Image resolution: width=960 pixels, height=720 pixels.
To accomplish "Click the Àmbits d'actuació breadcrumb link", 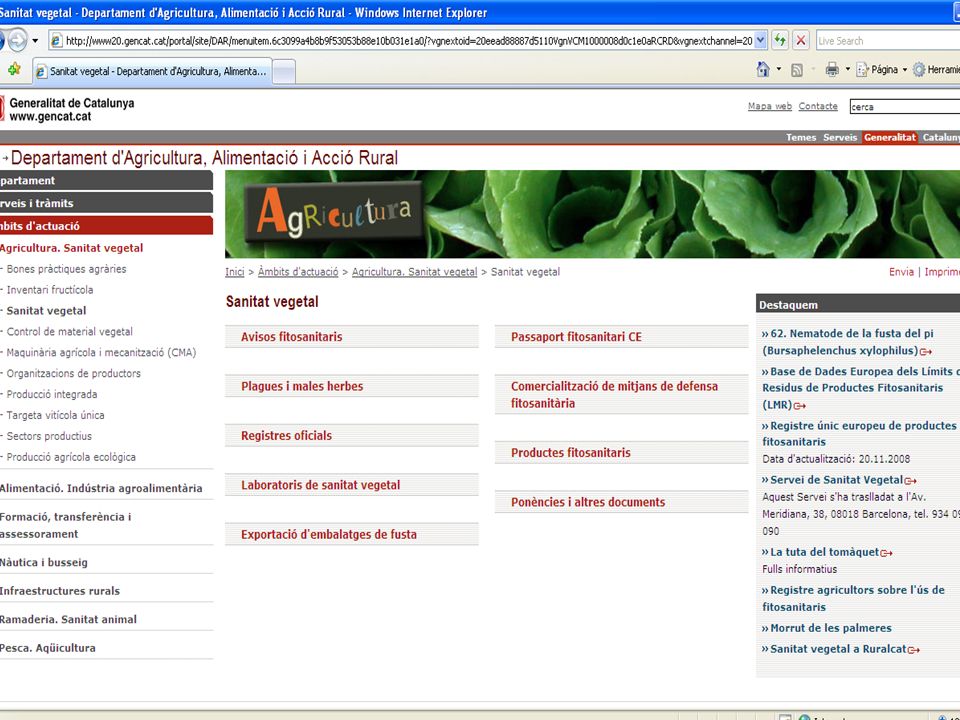I will (298, 272).
